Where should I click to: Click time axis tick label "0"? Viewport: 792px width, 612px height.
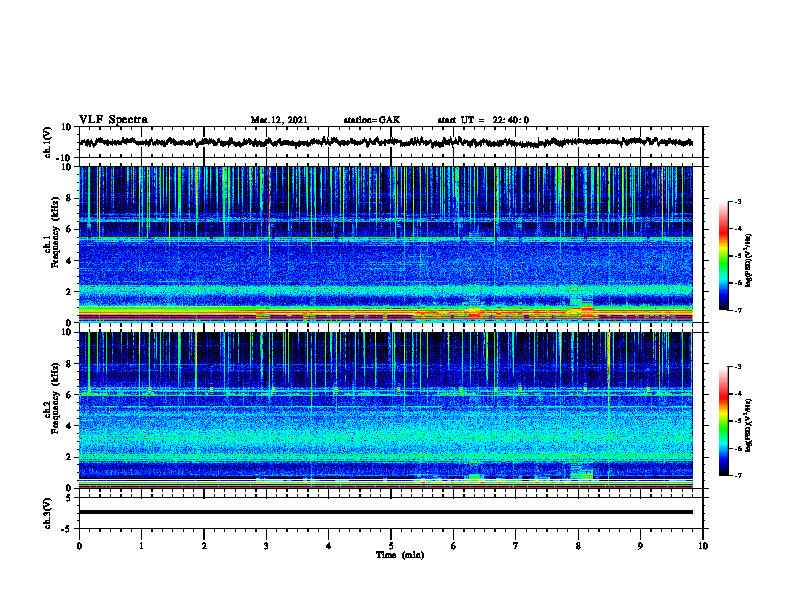point(79,546)
